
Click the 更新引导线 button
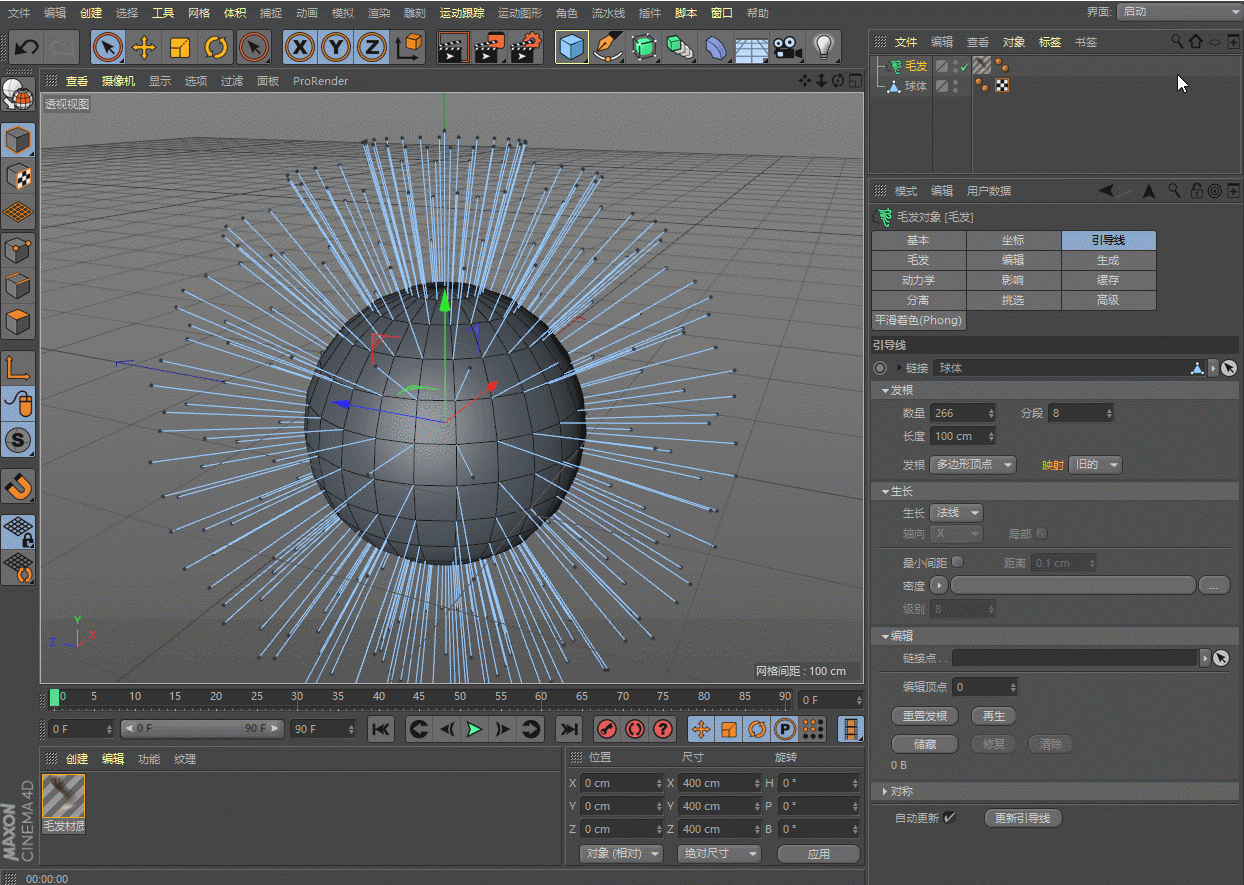point(1022,818)
